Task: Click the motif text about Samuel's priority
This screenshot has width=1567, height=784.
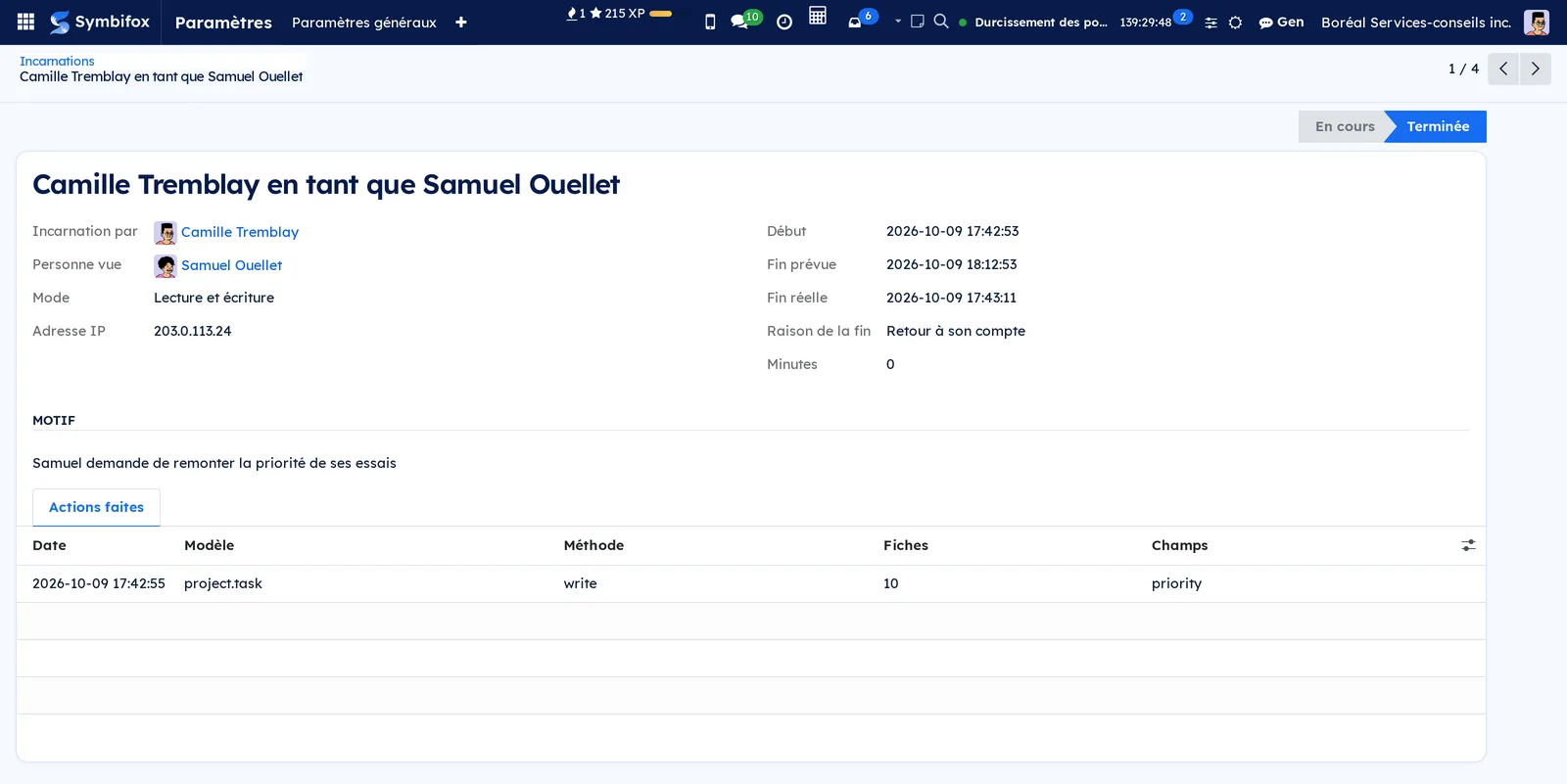Action: (214, 463)
